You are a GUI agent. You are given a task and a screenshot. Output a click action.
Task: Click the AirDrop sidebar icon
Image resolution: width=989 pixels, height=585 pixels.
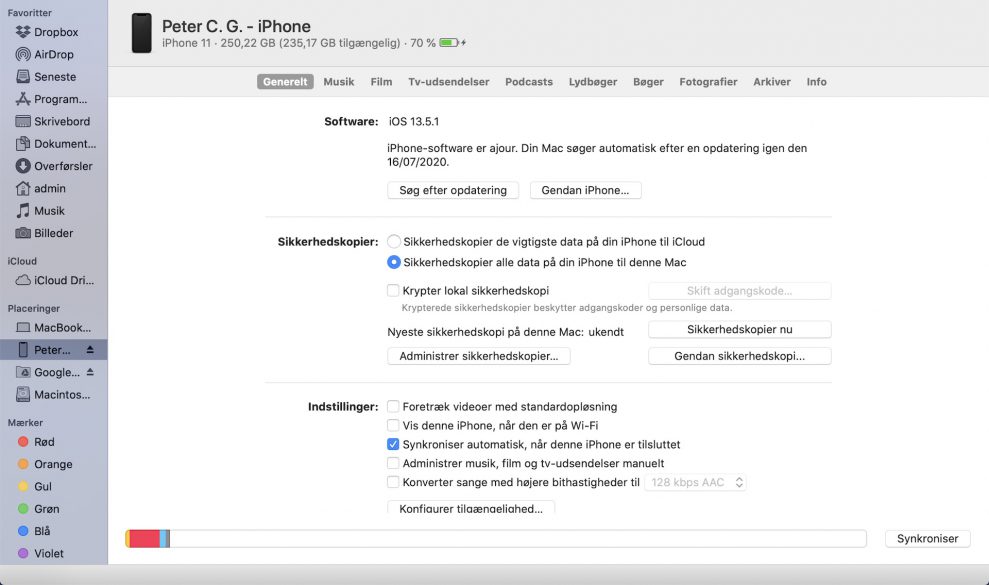23,54
